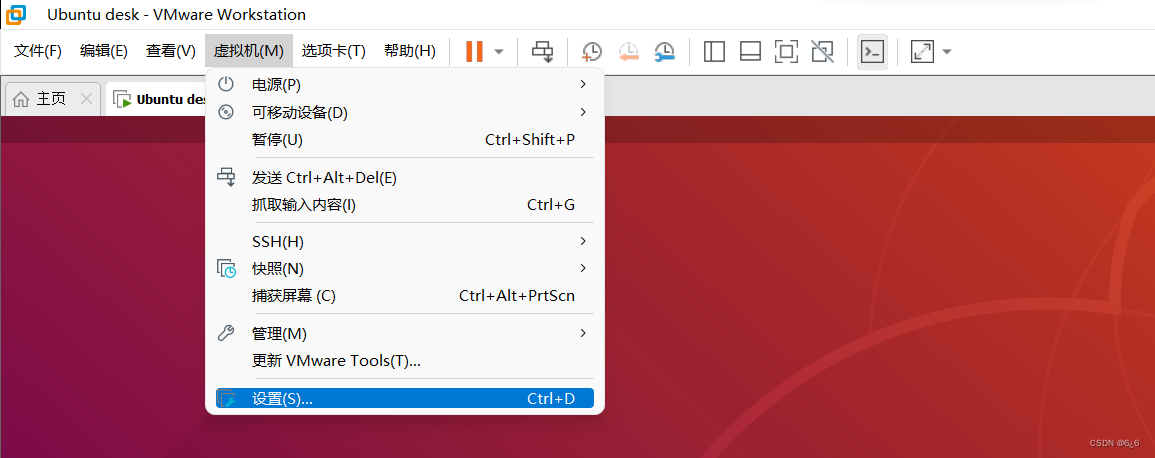The image size is (1155, 458).
Task: Click the disc icon beside 可移动设备(D)
Action: coord(227,112)
